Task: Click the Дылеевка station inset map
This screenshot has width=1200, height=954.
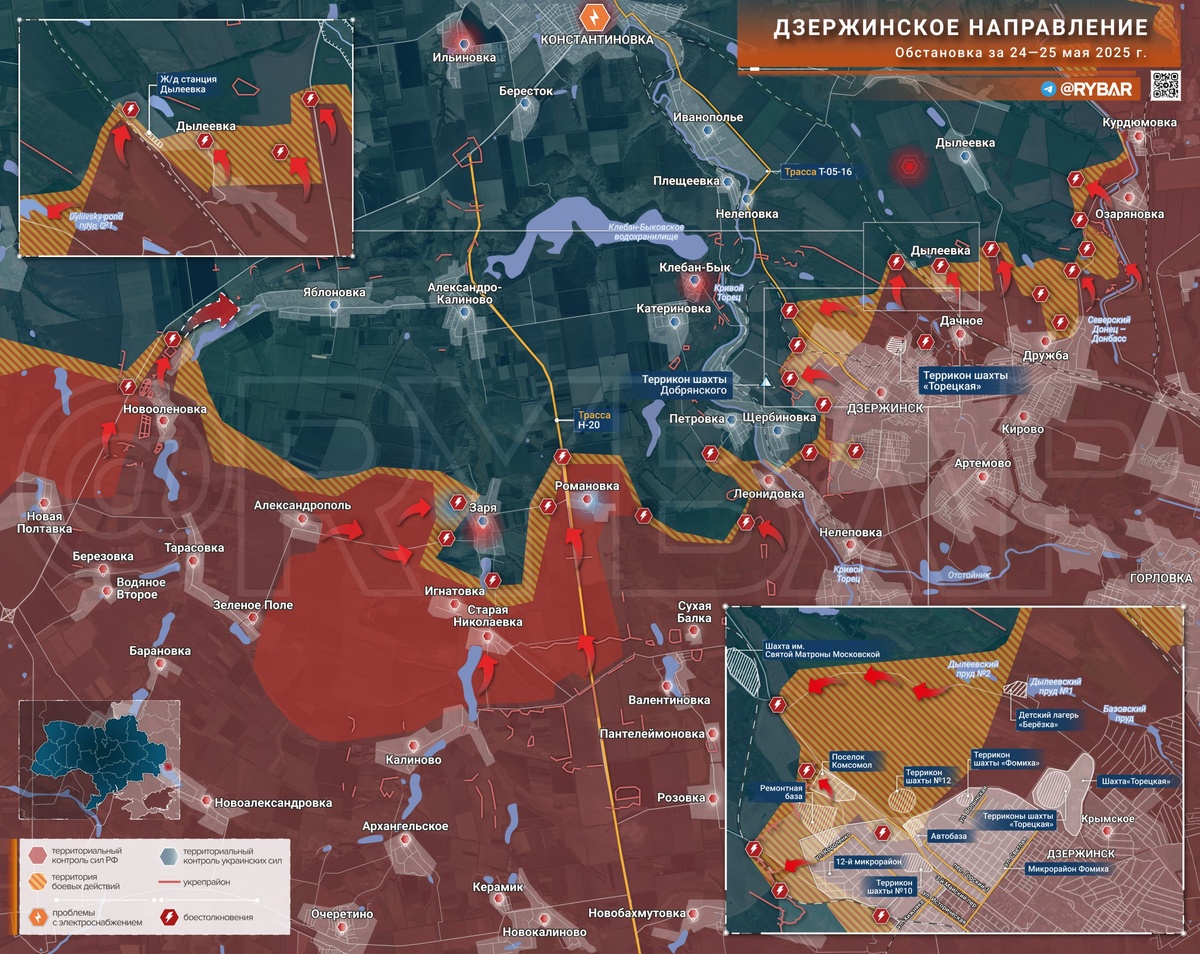Action: [x=186, y=138]
